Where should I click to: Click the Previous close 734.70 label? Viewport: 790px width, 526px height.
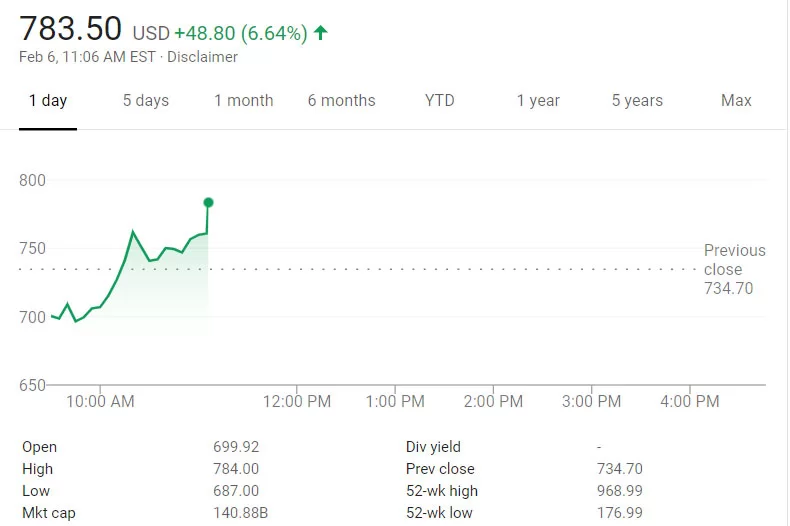(734, 269)
